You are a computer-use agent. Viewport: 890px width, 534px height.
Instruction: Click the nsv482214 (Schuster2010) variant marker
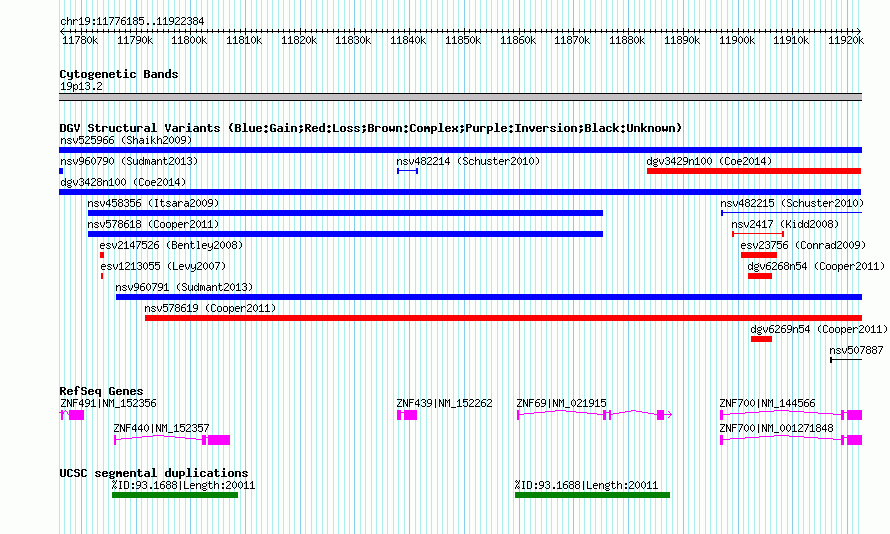point(408,171)
